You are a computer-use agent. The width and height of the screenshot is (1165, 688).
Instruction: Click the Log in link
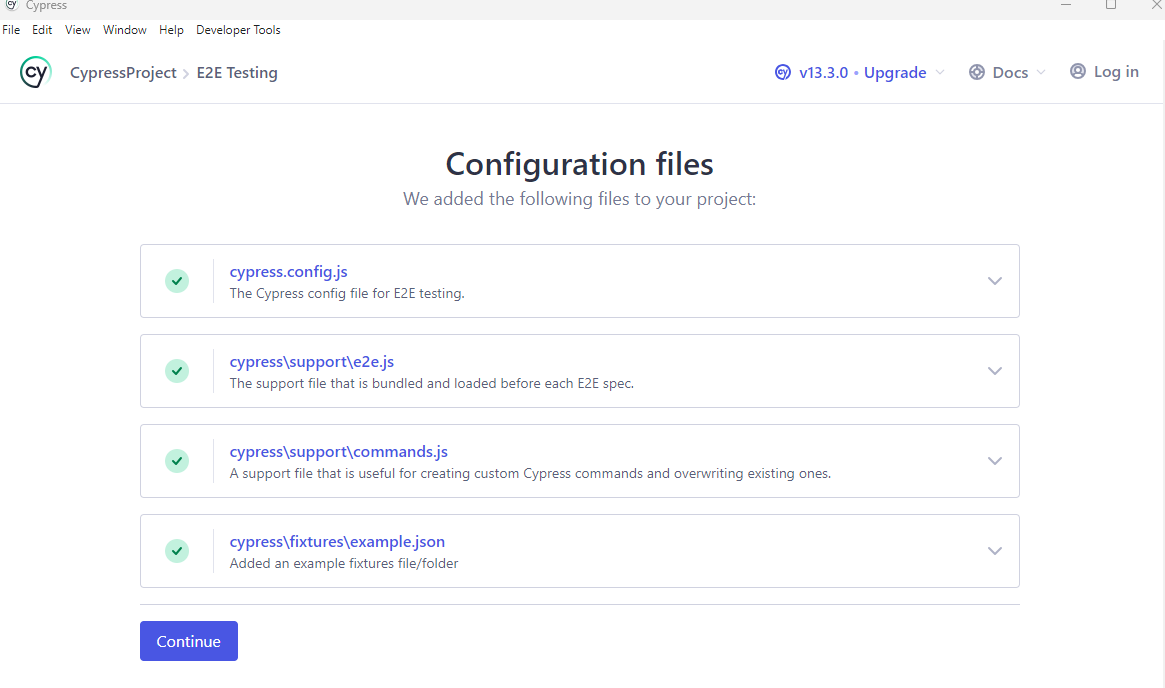1116,71
